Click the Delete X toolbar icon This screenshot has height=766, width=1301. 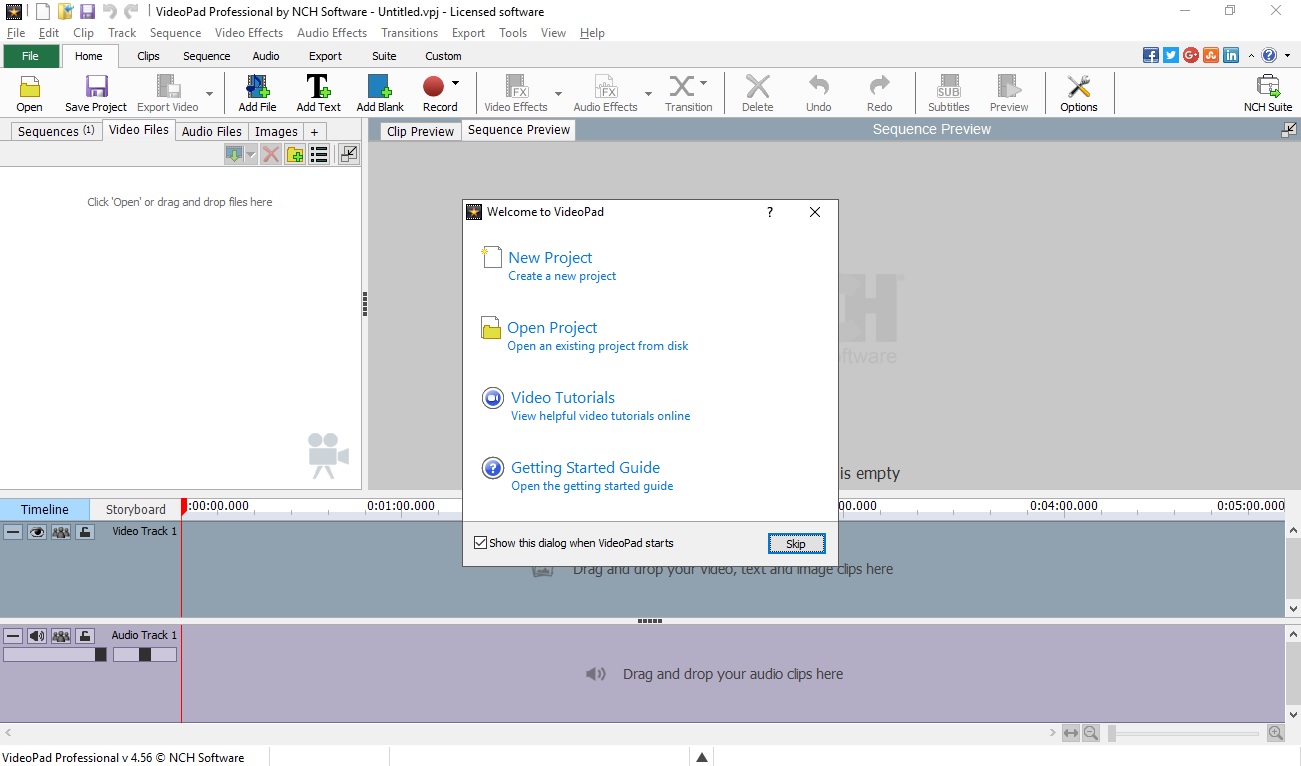(758, 87)
